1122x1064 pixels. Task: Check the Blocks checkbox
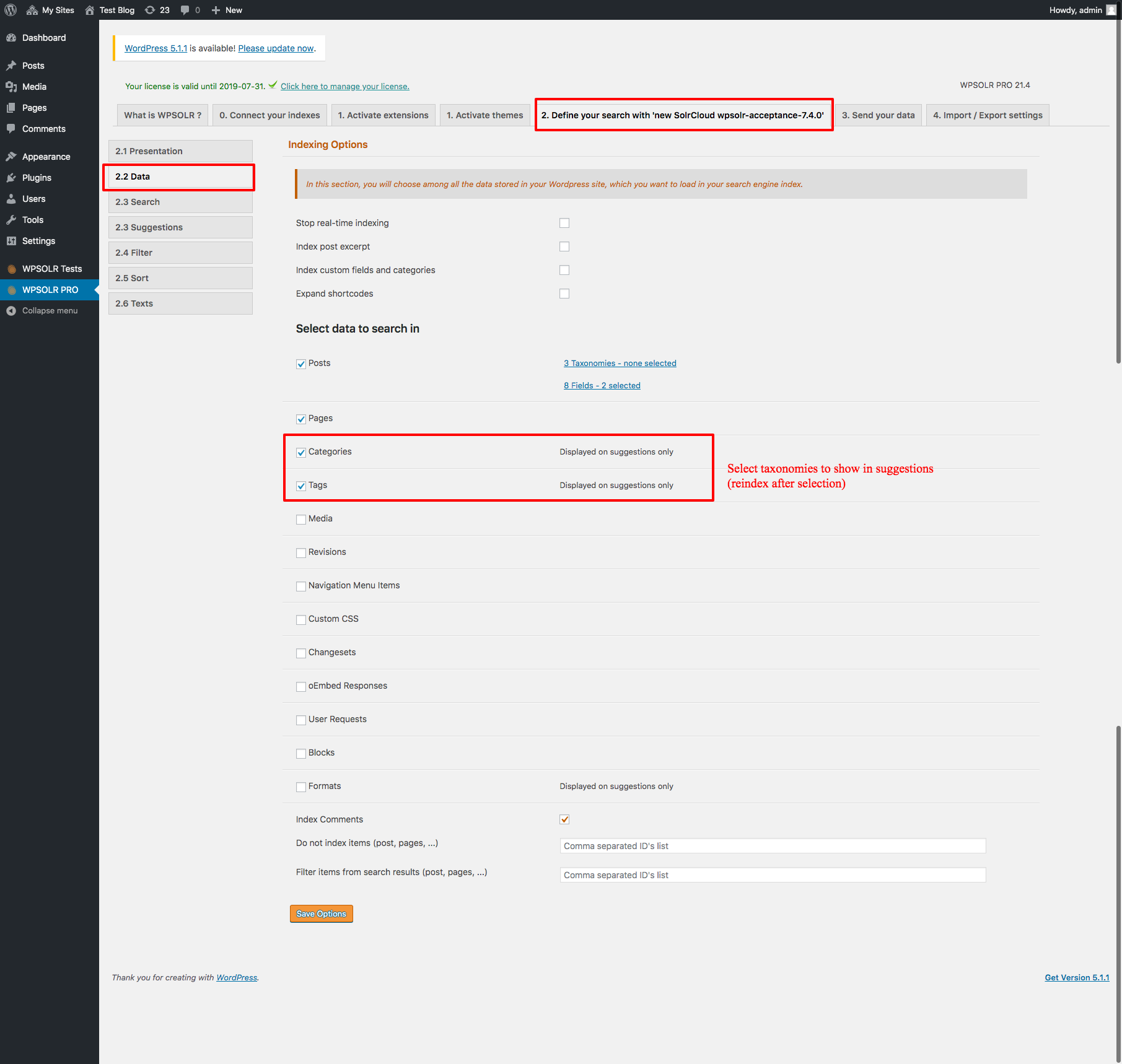tap(301, 754)
